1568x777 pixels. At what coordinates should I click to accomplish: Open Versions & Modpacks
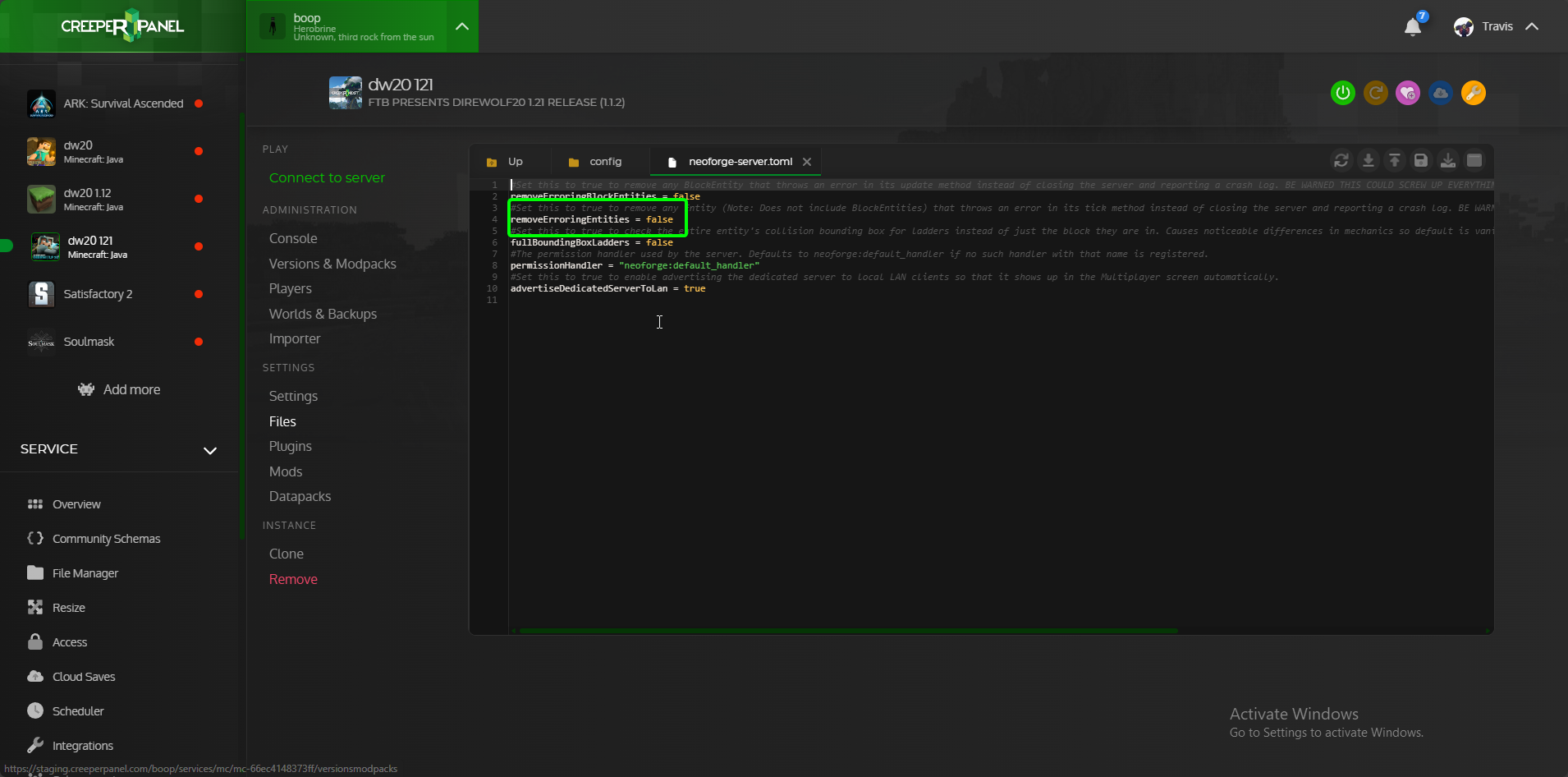[x=332, y=264]
